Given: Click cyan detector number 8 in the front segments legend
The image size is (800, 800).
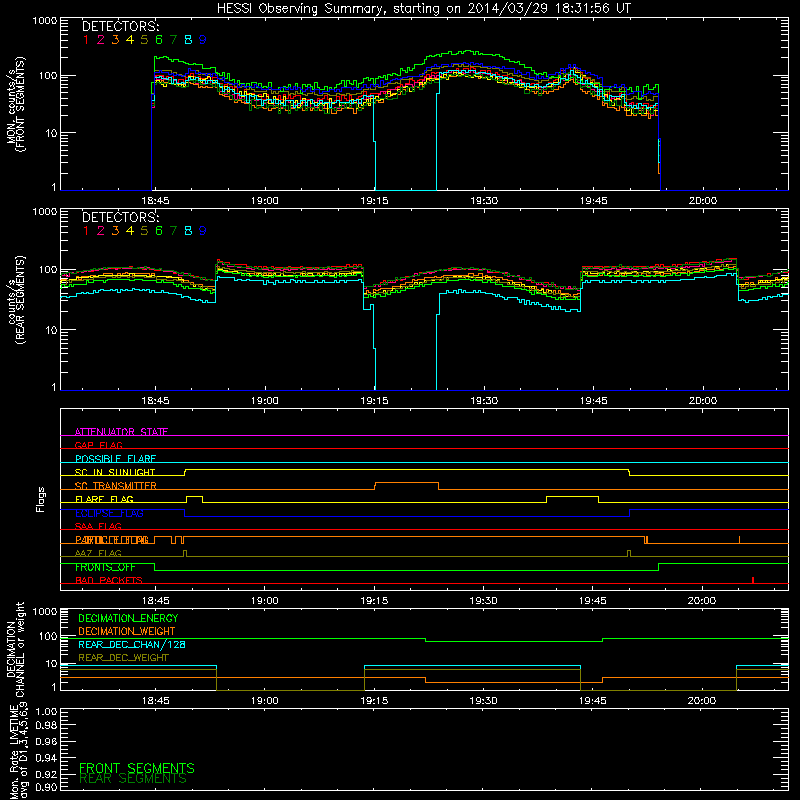Looking at the screenshot, I should (x=188, y=40).
